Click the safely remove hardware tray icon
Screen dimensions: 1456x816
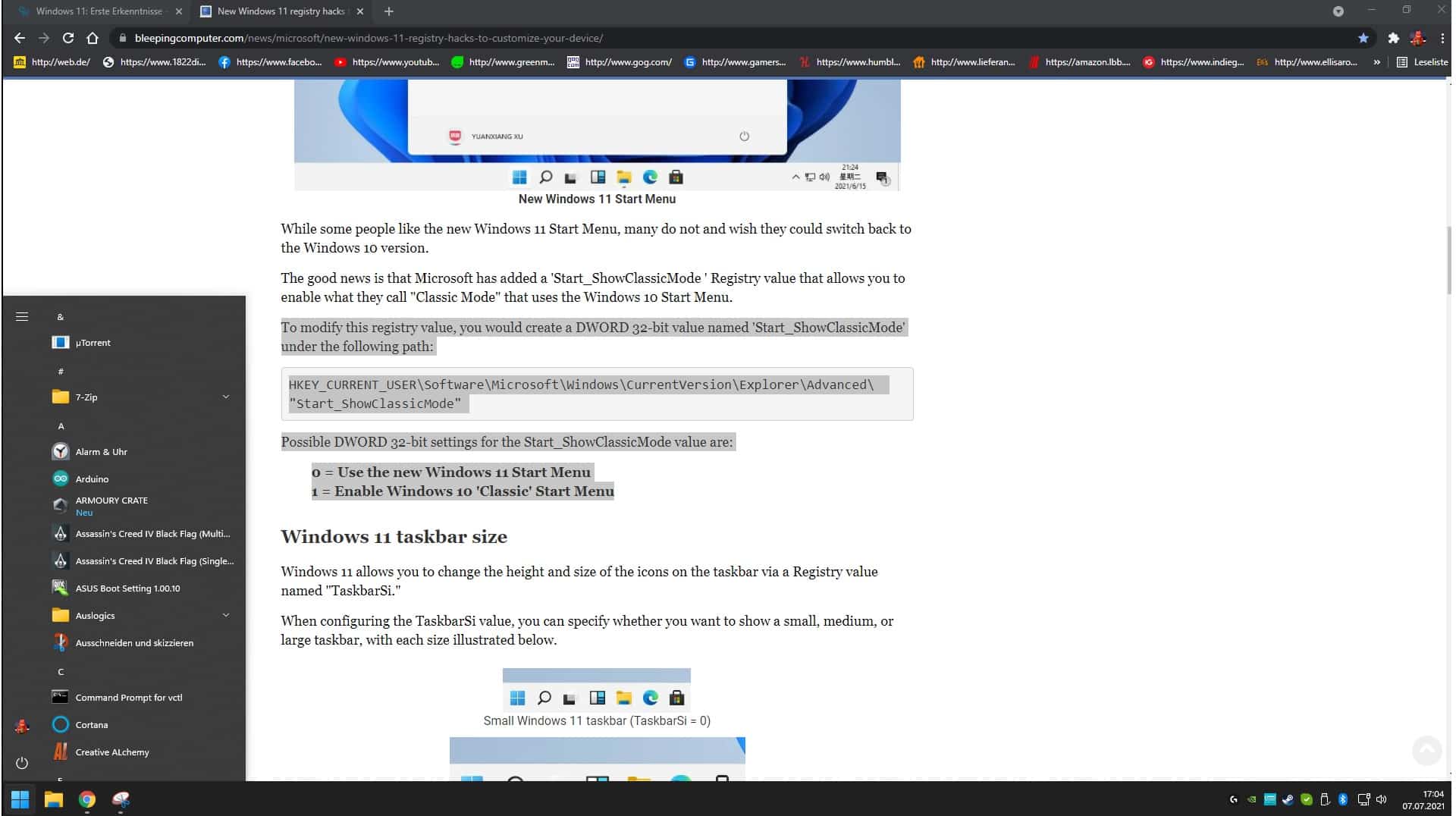tap(1325, 799)
